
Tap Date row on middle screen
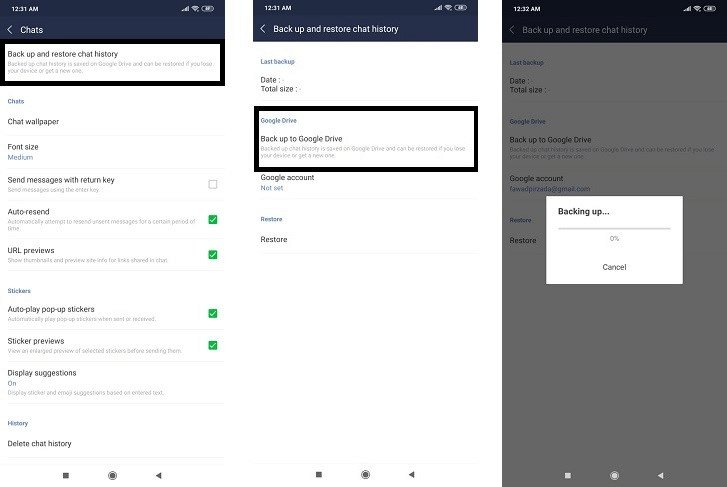(272, 80)
